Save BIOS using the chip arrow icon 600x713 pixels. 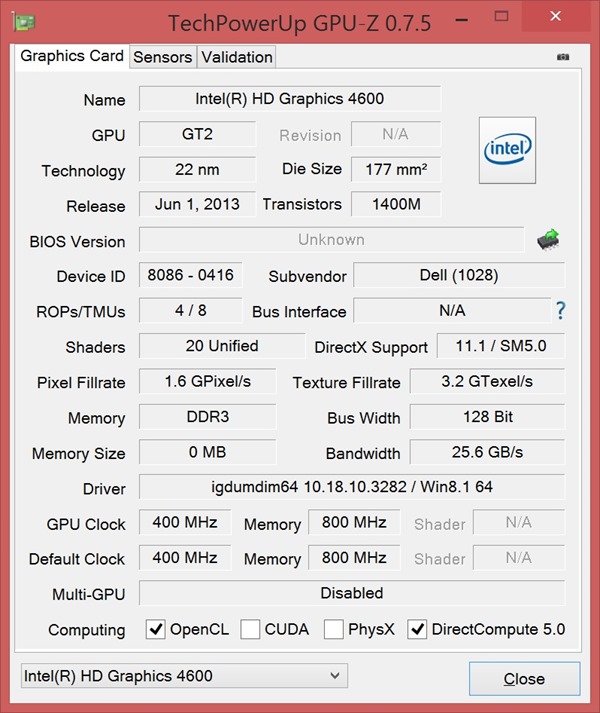tap(548, 239)
